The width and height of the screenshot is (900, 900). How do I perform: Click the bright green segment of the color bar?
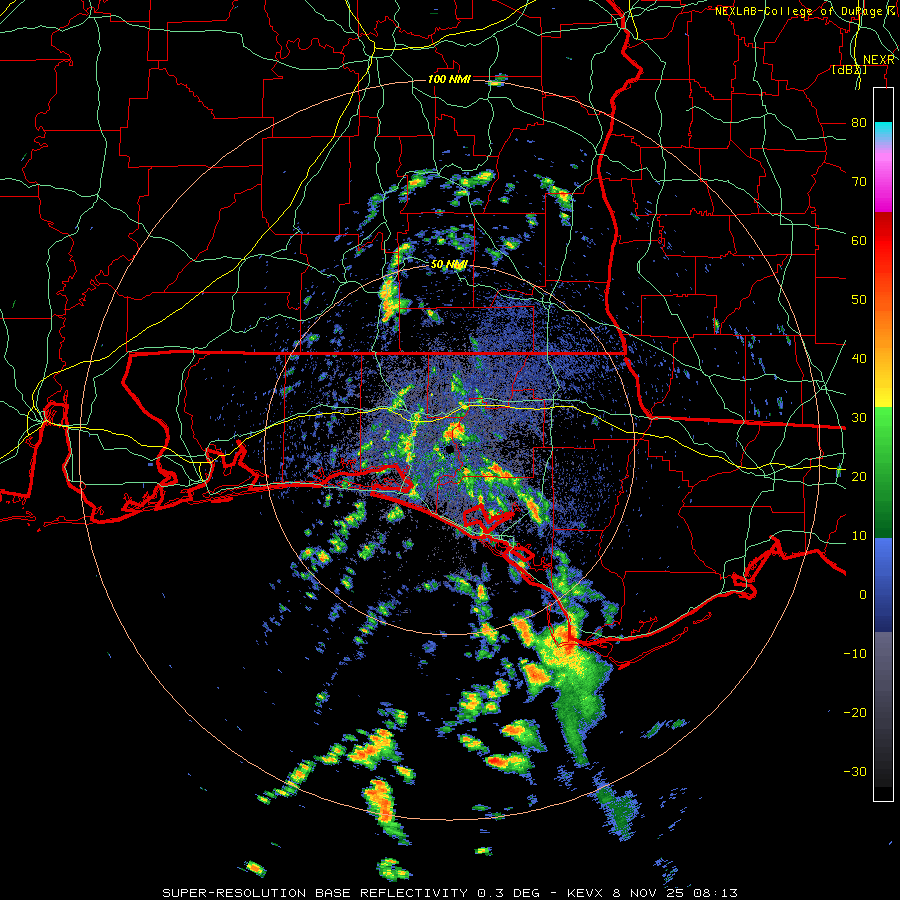pos(883,436)
